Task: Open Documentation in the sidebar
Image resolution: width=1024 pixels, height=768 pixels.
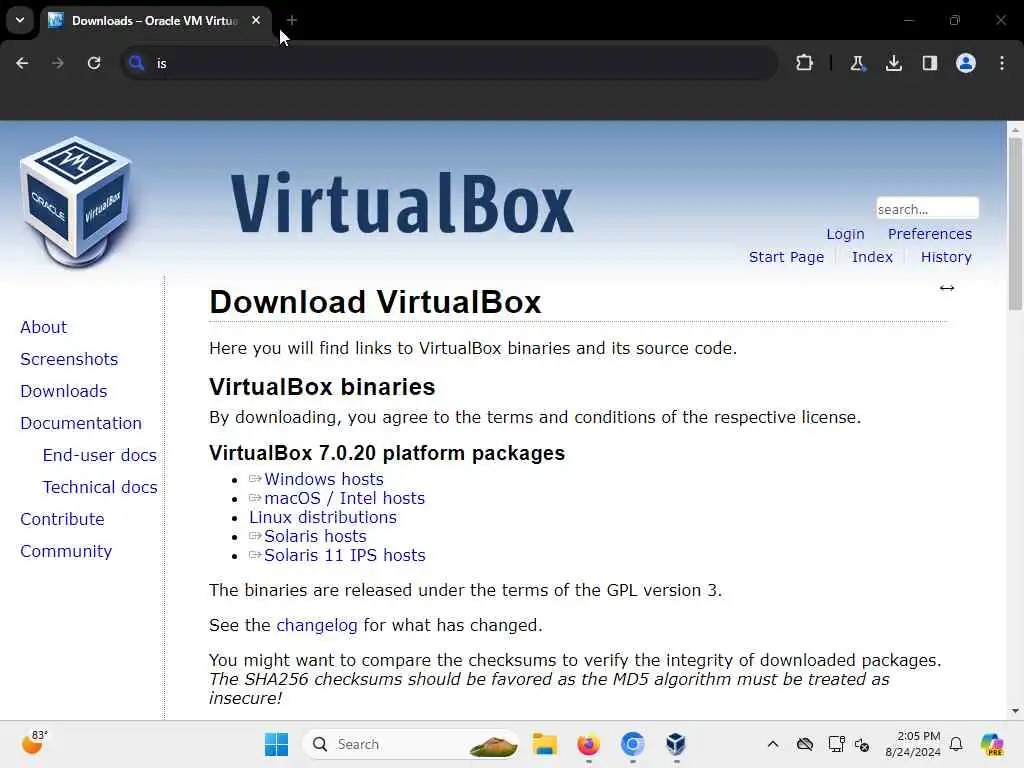Action: coord(81,423)
